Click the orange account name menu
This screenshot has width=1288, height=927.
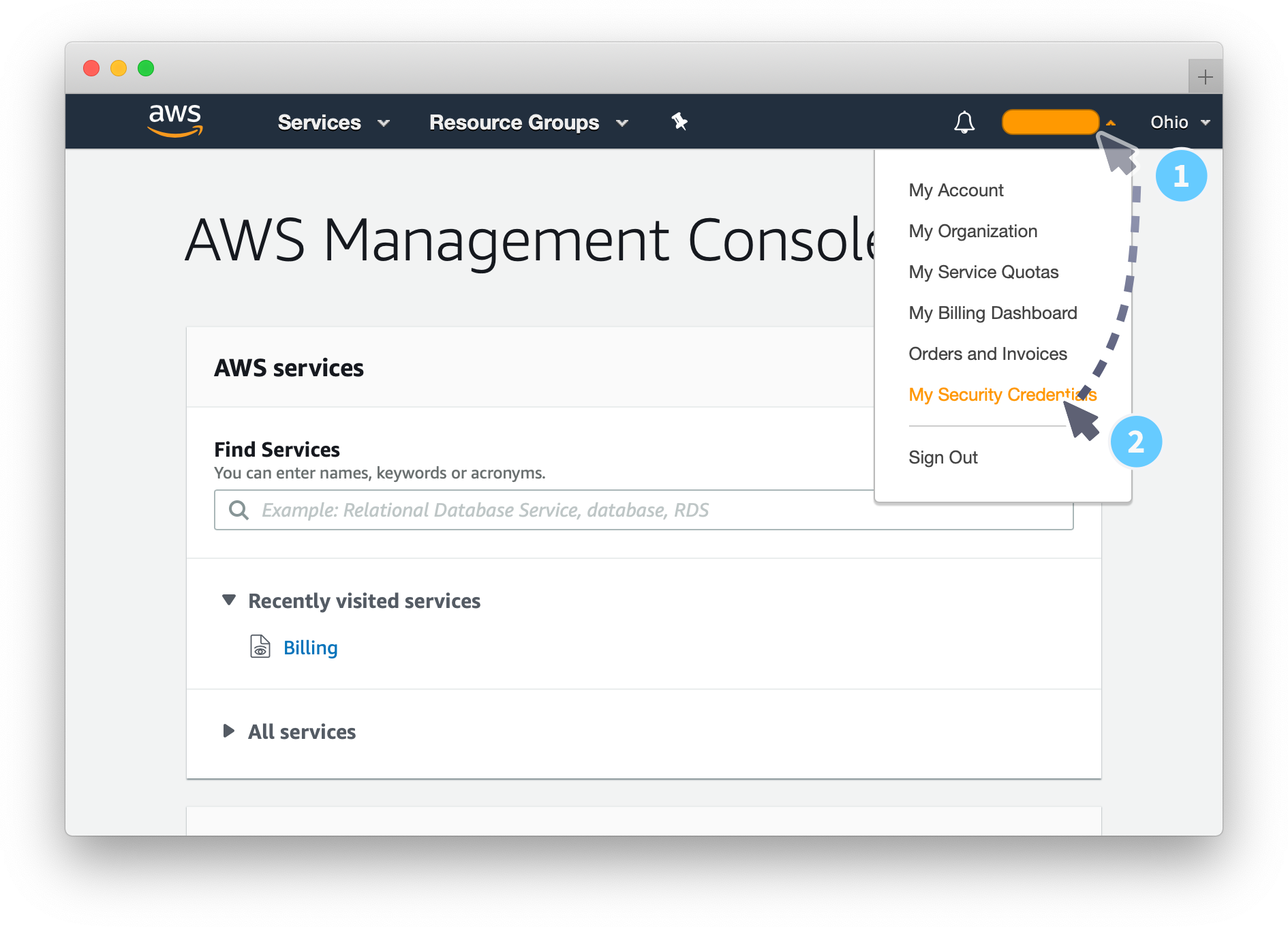point(1050,122)
